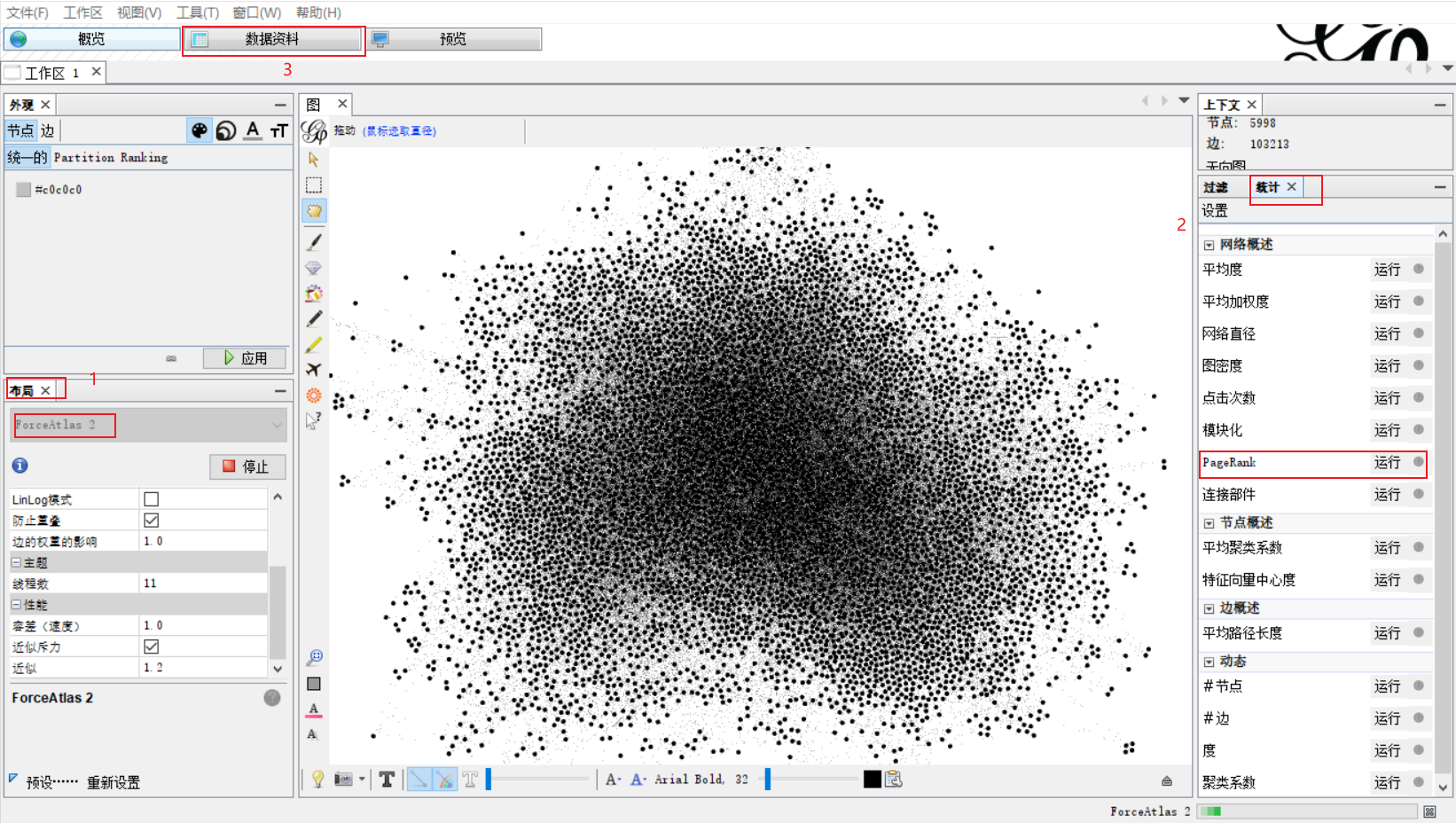Toggle background color light bulb icon
The height and width of the screenshot is (823, 1456).
[317, 779]
